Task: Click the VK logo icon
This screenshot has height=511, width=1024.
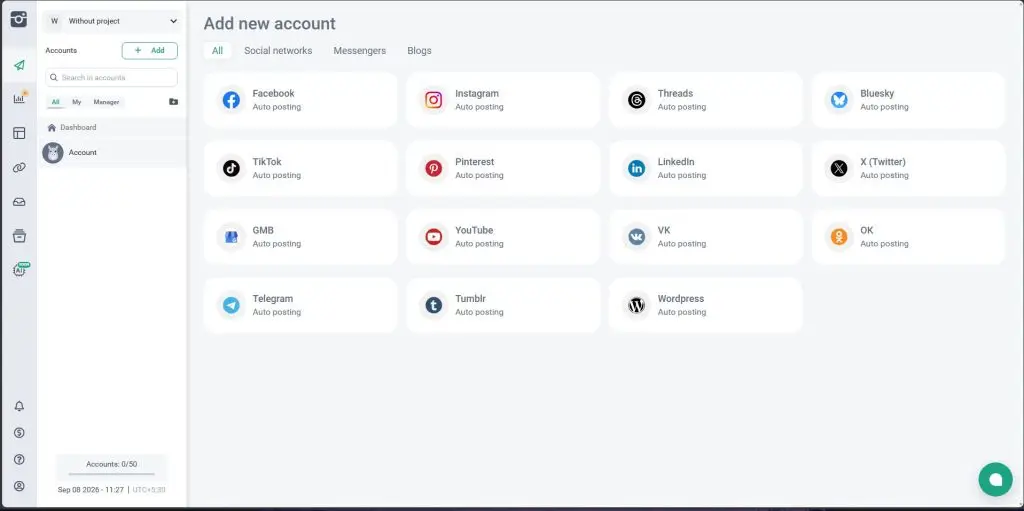Action: (x=636, y=237)
